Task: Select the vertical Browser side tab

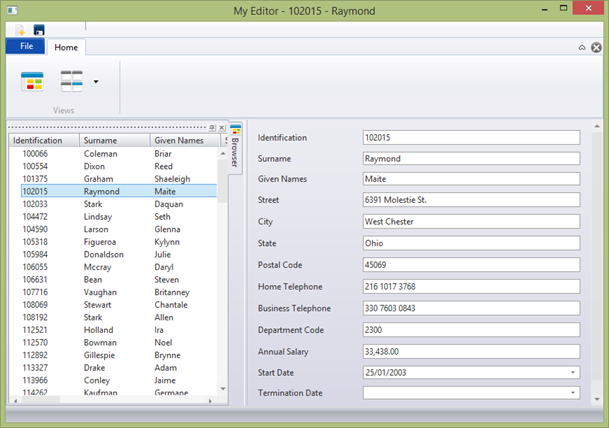Action: (x=235, y=150)
